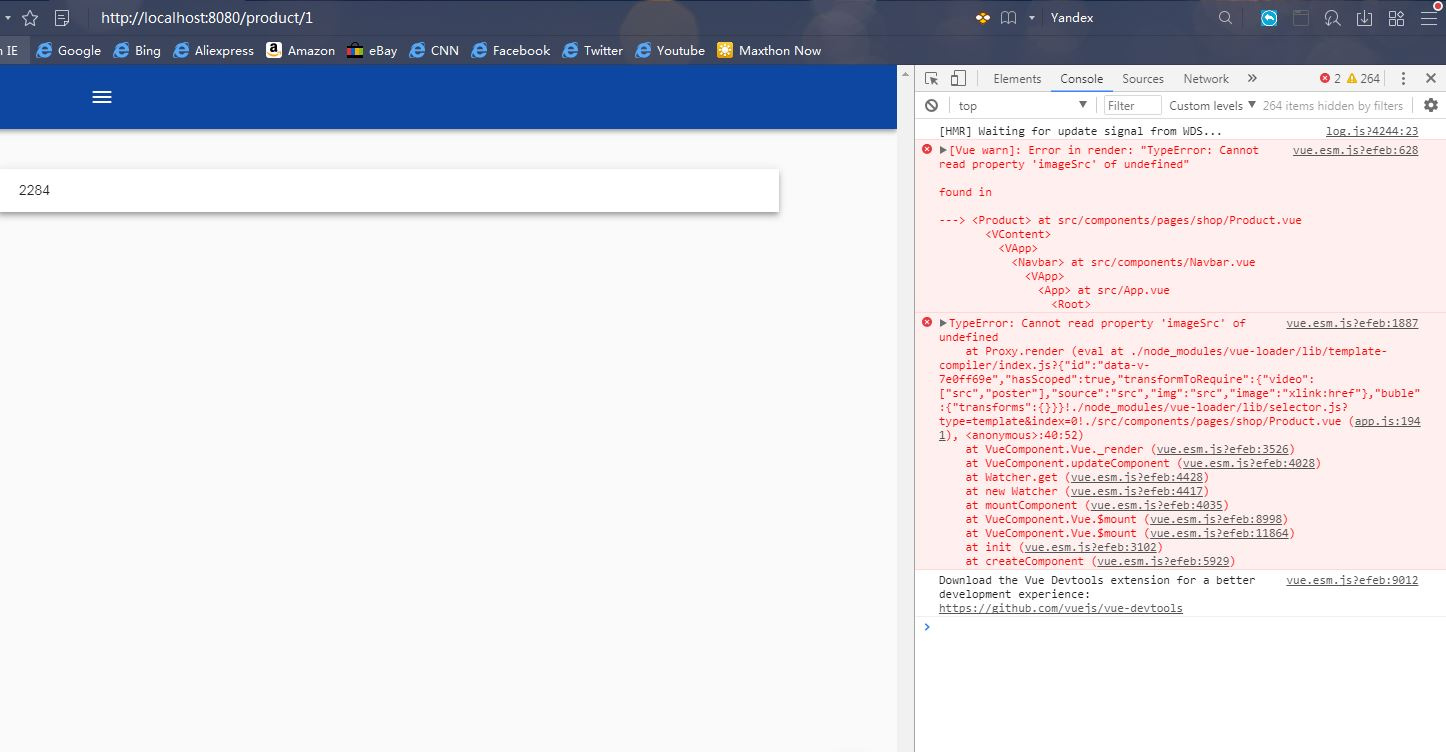Switch to the Elements tab
Viewport: 1446px width, 752px height.
[1017, 79]
